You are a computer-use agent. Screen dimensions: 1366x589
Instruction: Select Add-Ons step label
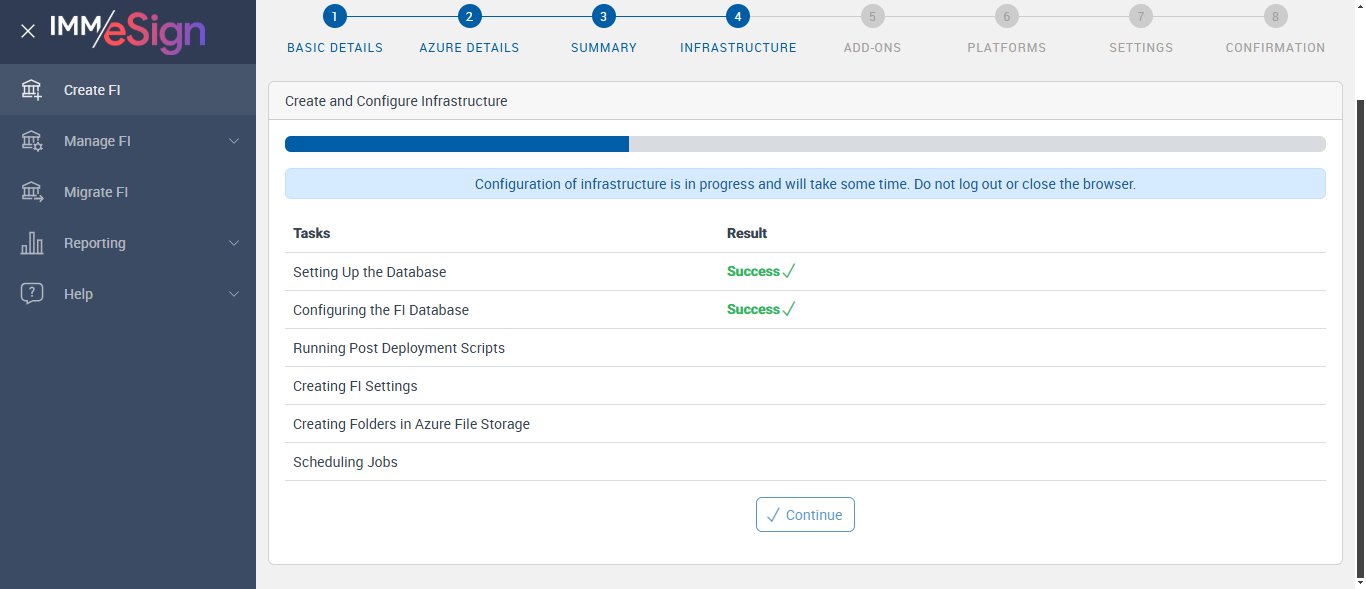point(872,48)
